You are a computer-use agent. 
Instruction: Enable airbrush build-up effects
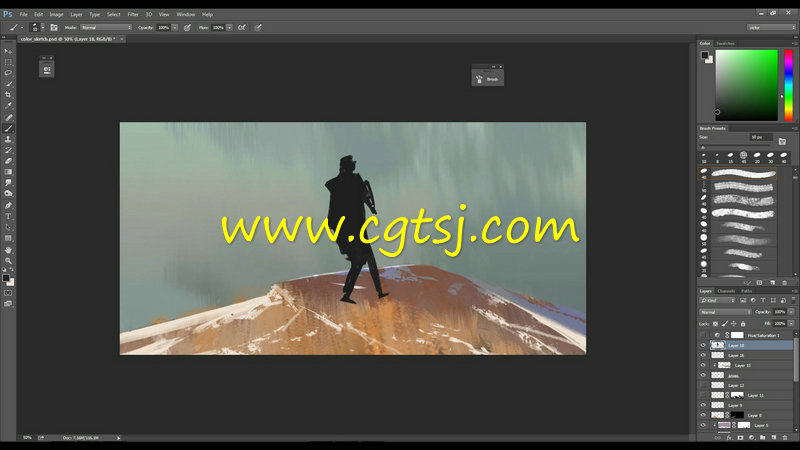tap(242, 28)
